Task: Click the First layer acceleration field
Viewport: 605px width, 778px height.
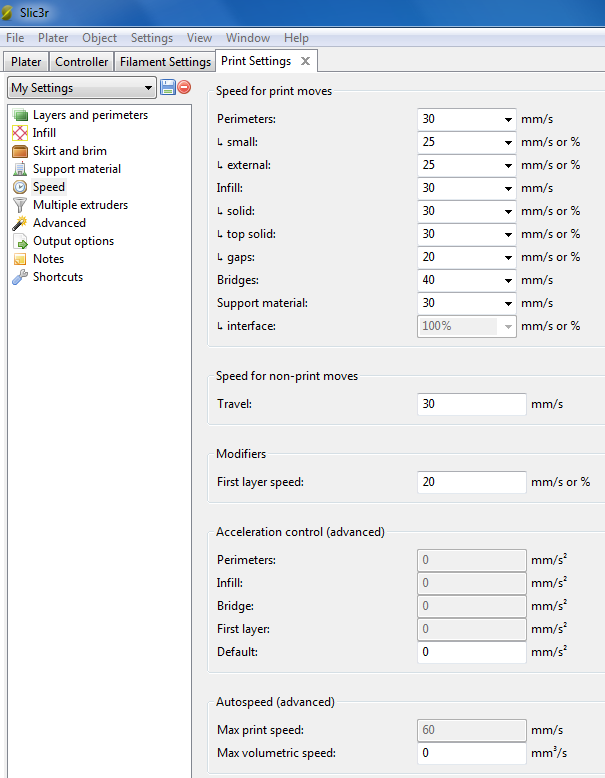Action: [x=471, y=629]
